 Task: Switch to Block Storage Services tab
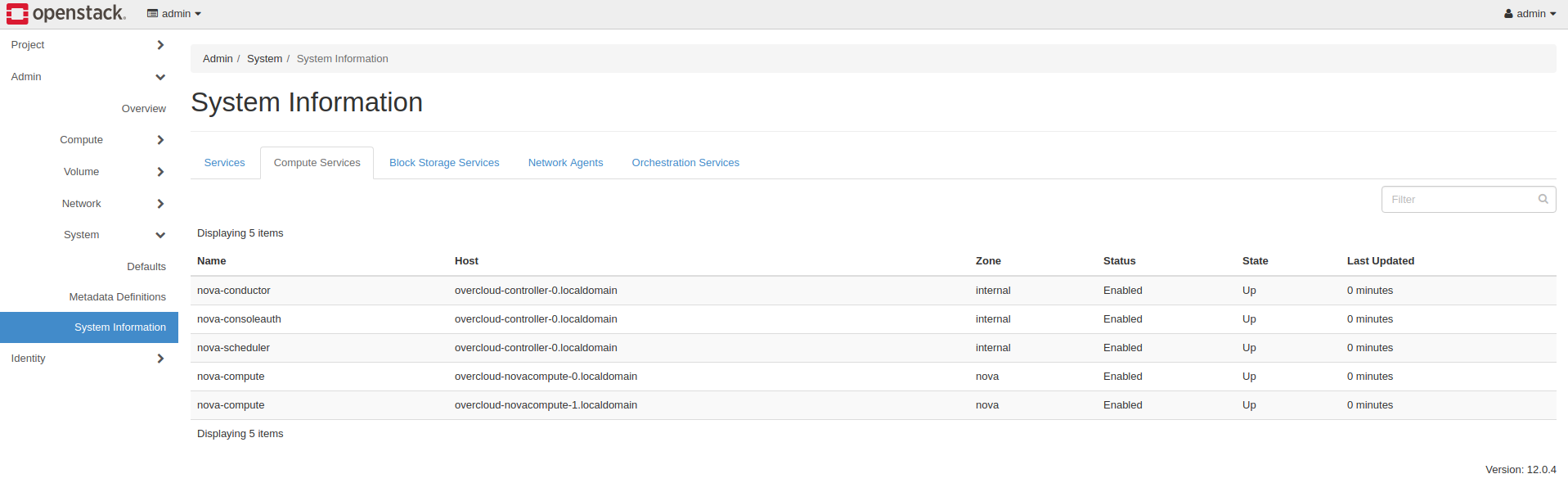[x=444, y=163]
